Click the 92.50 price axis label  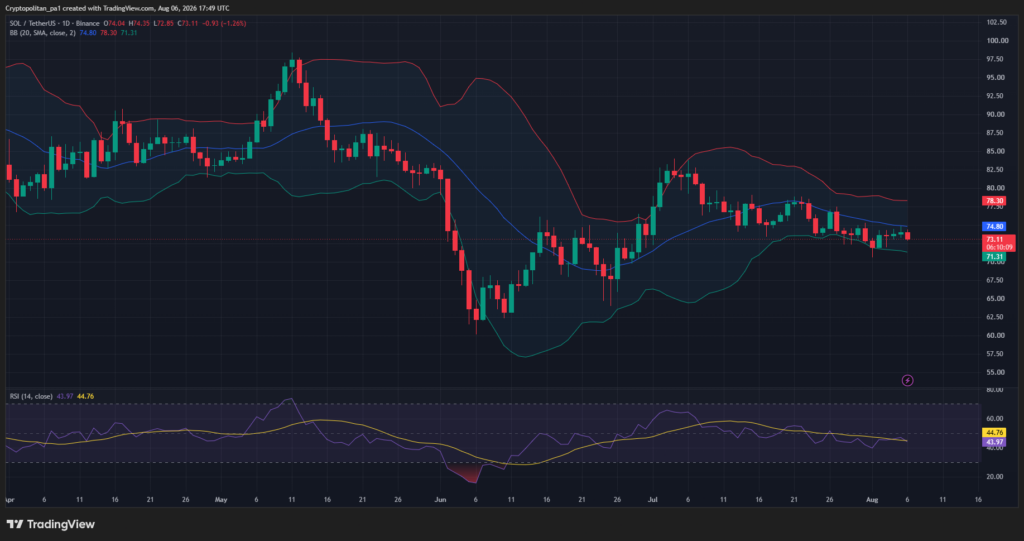tap(995, 96)
